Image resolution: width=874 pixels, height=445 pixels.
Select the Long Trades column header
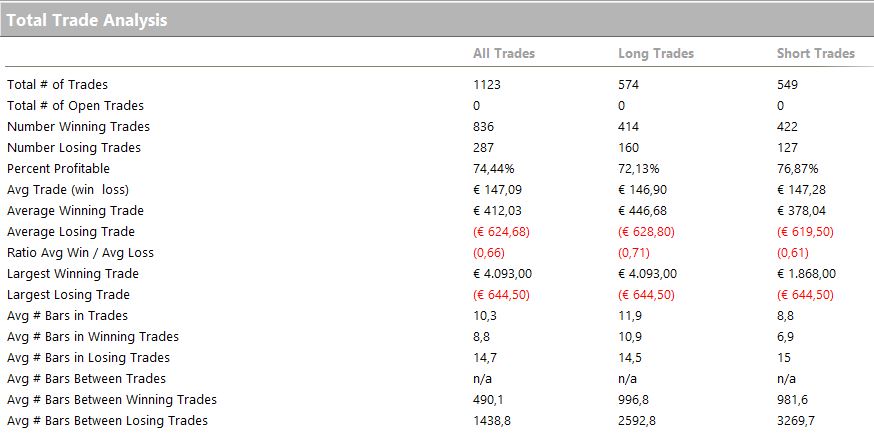pos(656,54)
